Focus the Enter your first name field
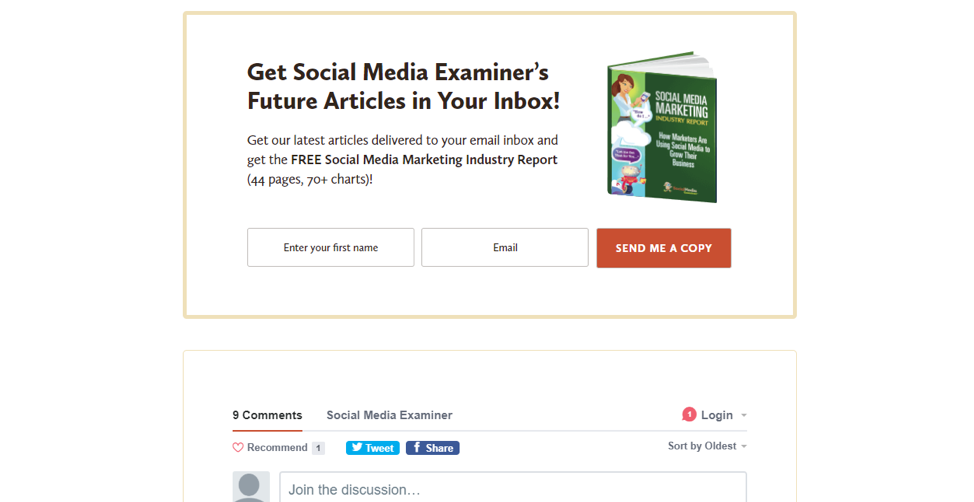 pos(330,248)
